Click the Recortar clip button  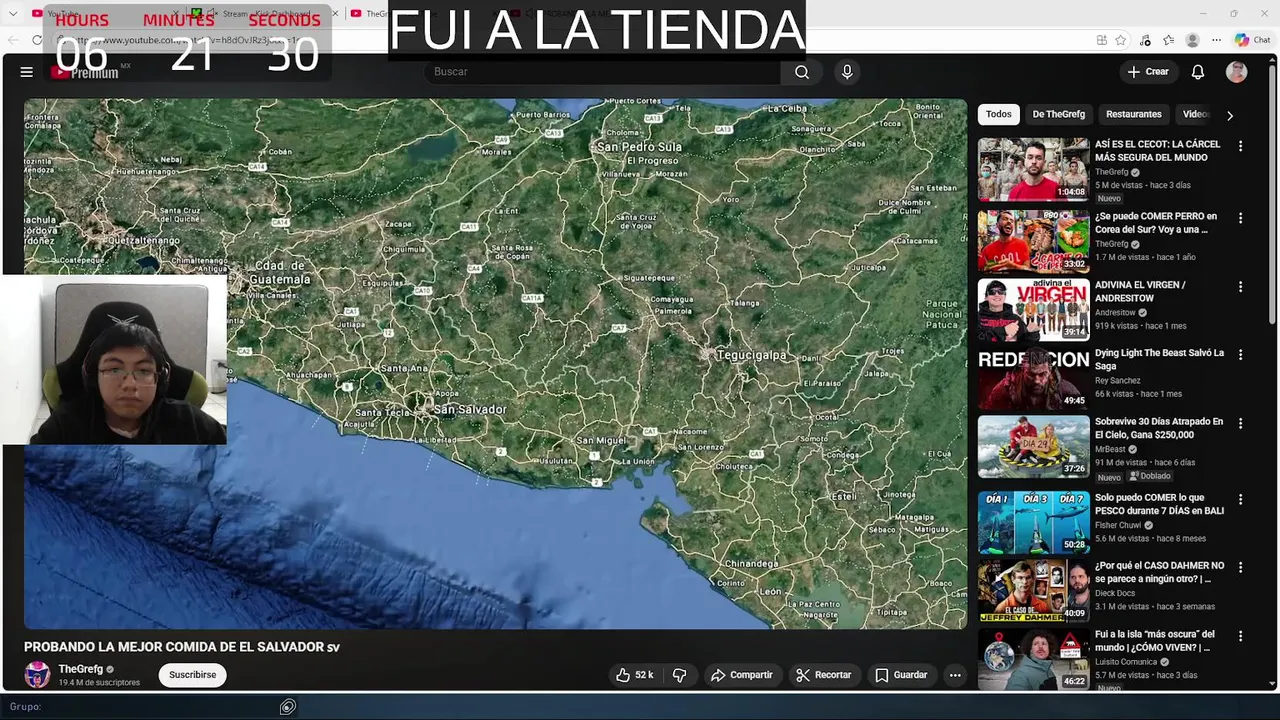823,675
